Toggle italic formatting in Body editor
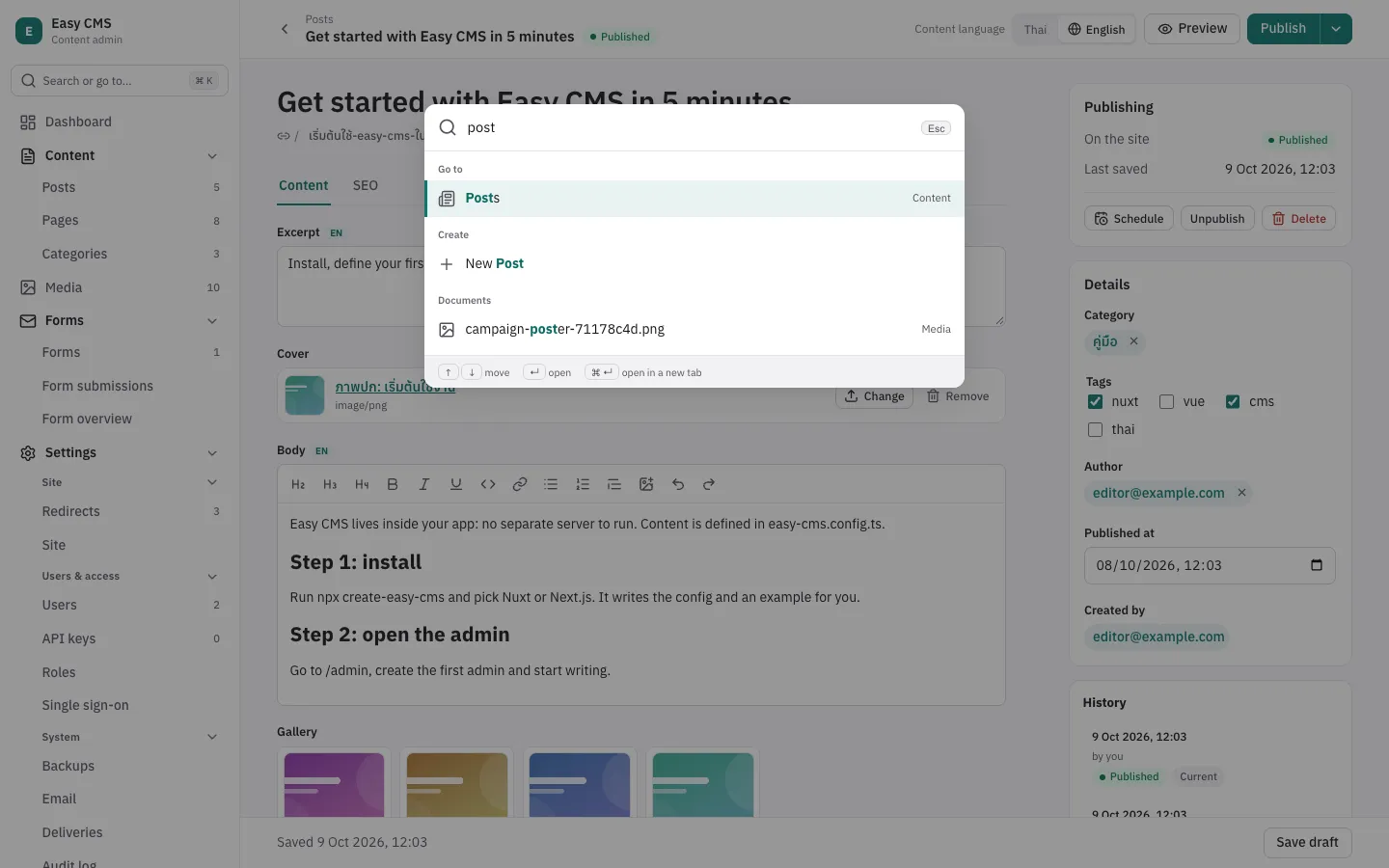The width and height of the screenshot is (1389, 868). 423,484
